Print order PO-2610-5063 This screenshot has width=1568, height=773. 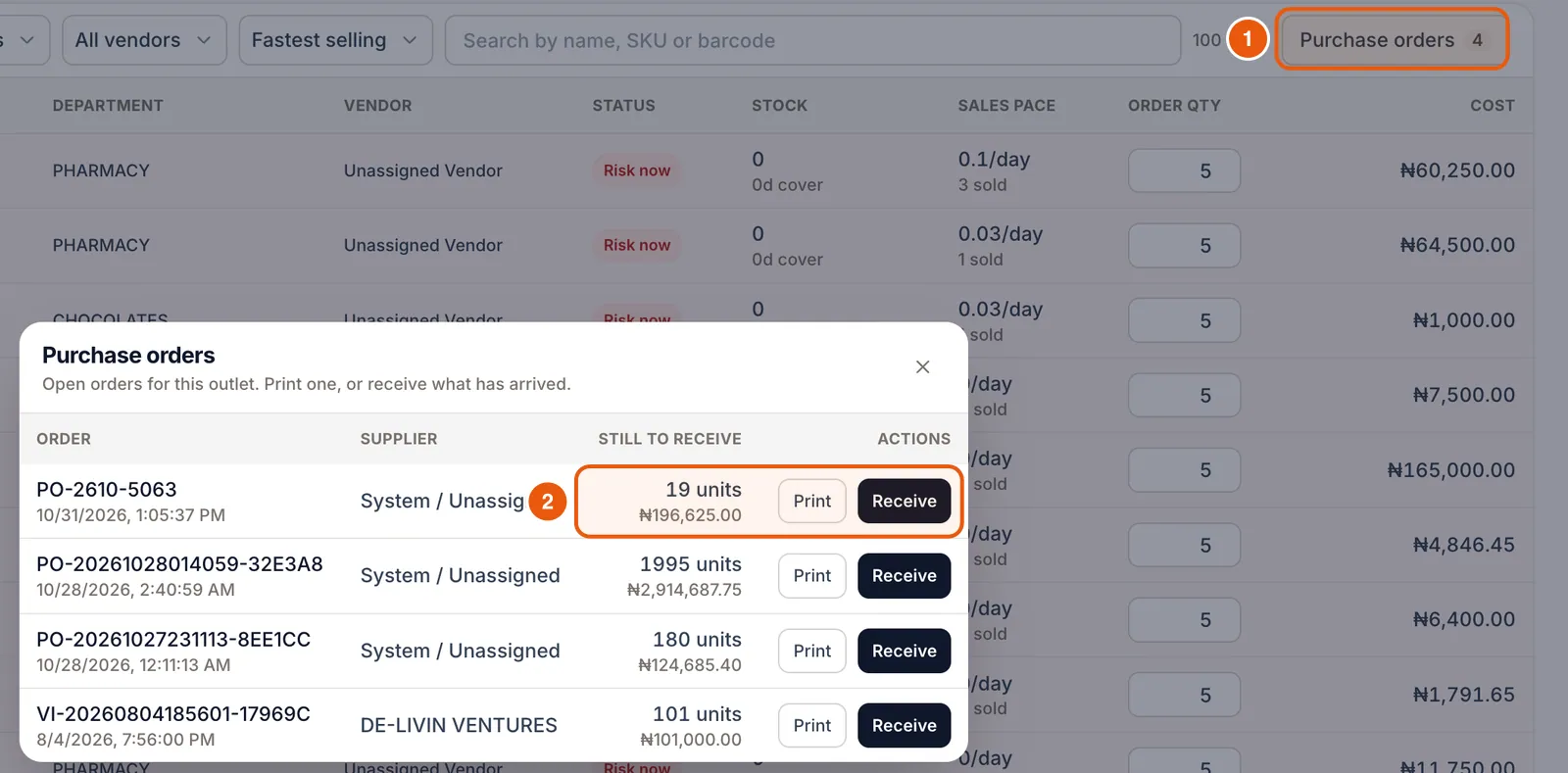[x=812, y=501]
